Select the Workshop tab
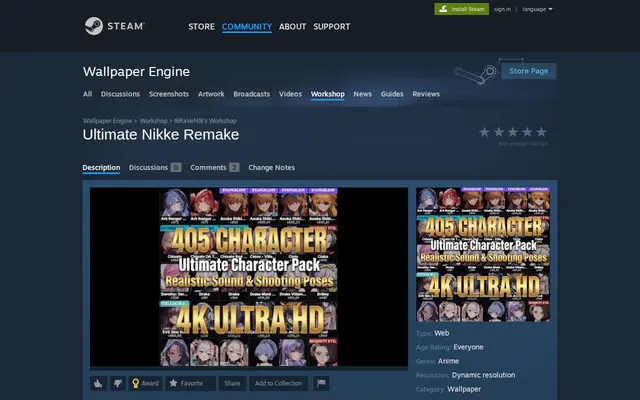This screenshot has width=640, height=400. pyautogui.click(x=328, y=94)
